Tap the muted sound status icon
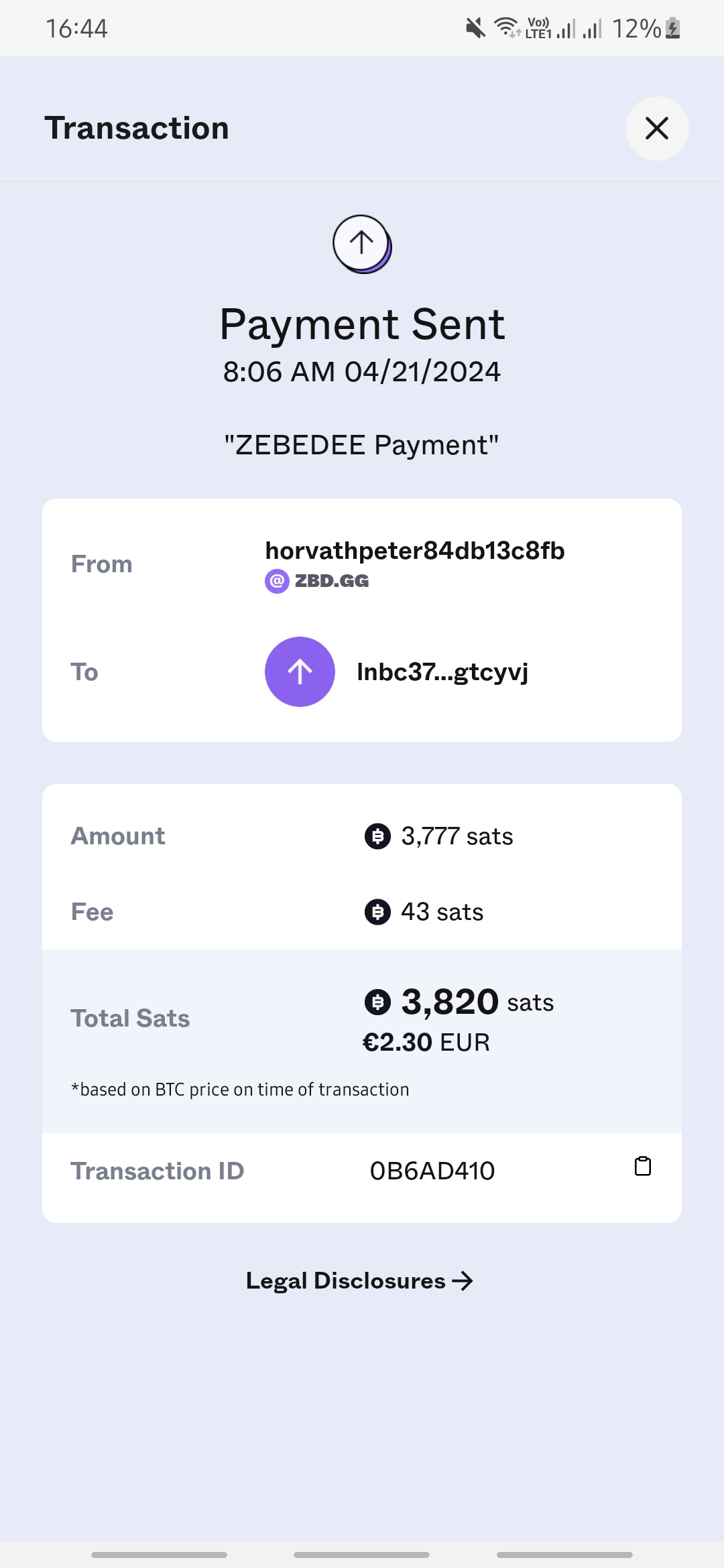Viewport: 724px width, 1568px height. tap(475, 28)
